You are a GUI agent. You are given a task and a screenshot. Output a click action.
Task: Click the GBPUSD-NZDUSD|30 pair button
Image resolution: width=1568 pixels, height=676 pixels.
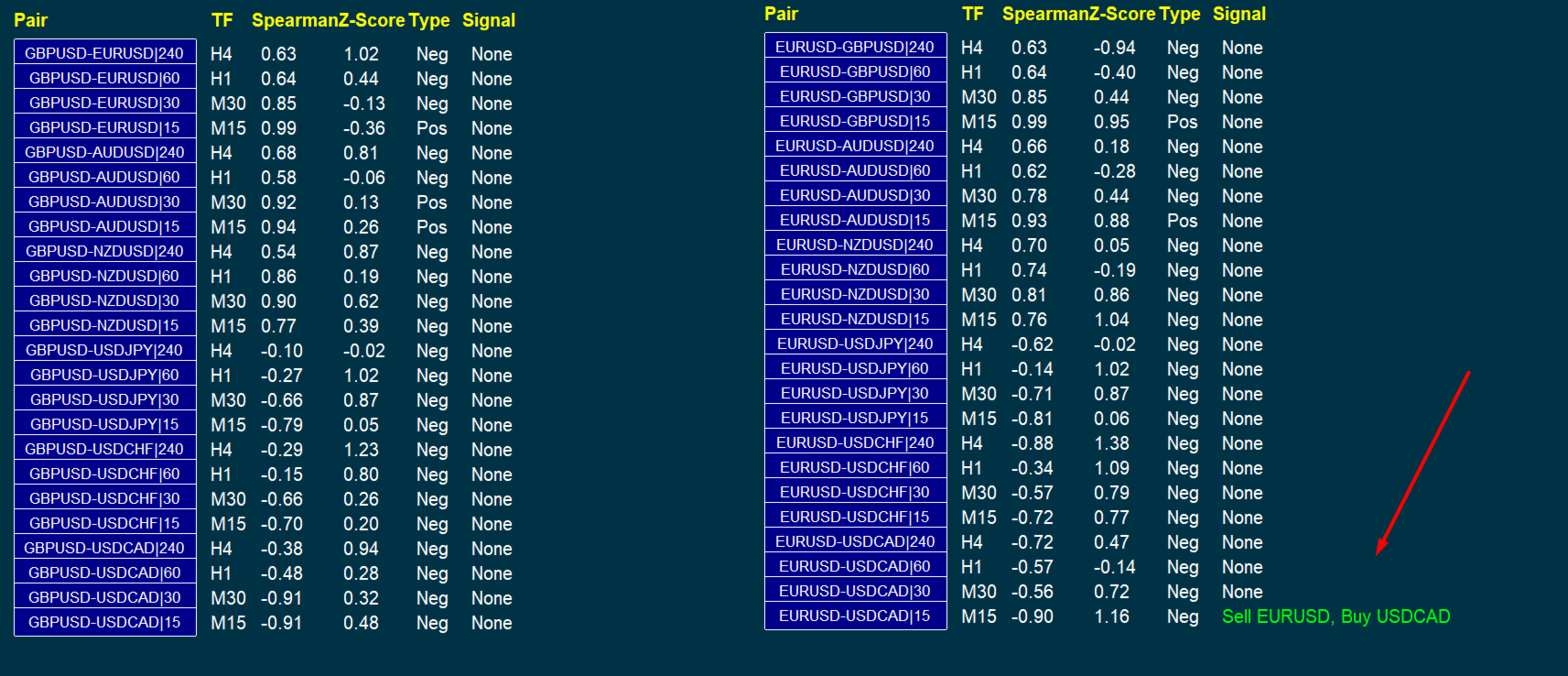pyautogui.click(x=104, y=300)
